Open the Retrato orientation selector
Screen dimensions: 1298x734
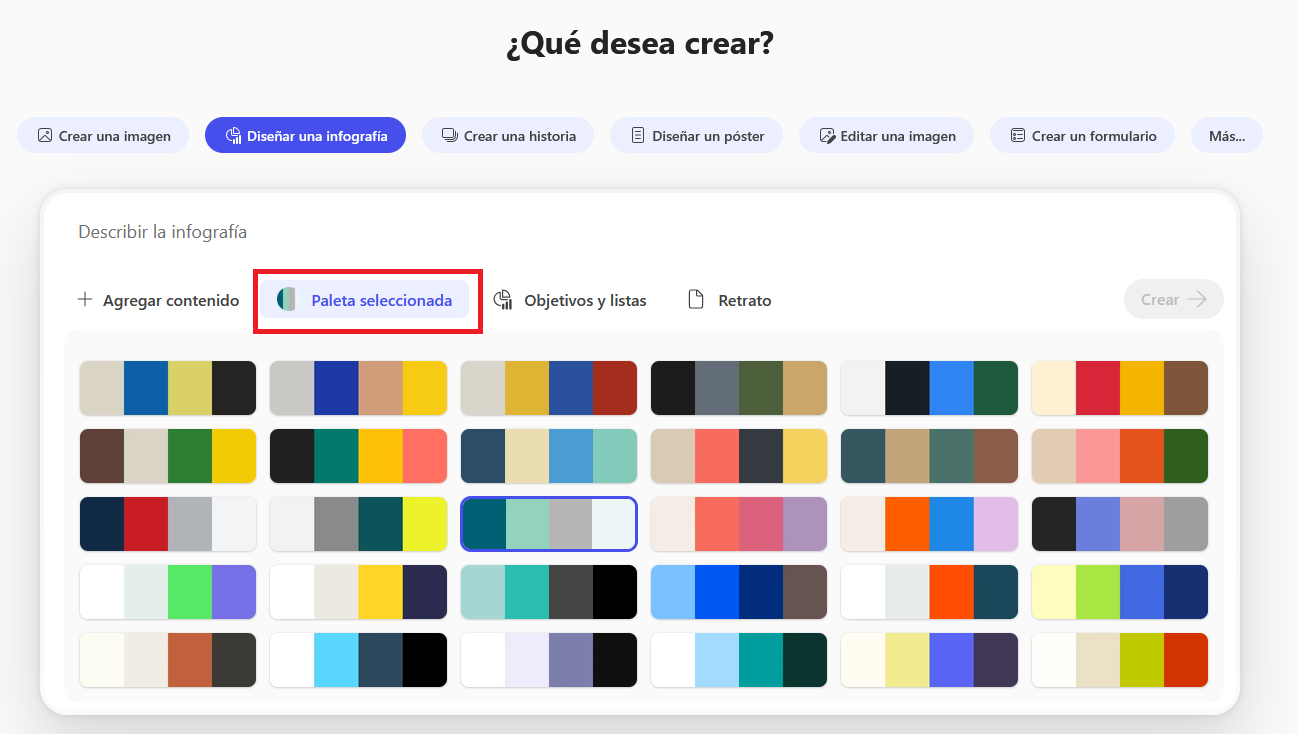pyautogui.click(x=730, y=300)
